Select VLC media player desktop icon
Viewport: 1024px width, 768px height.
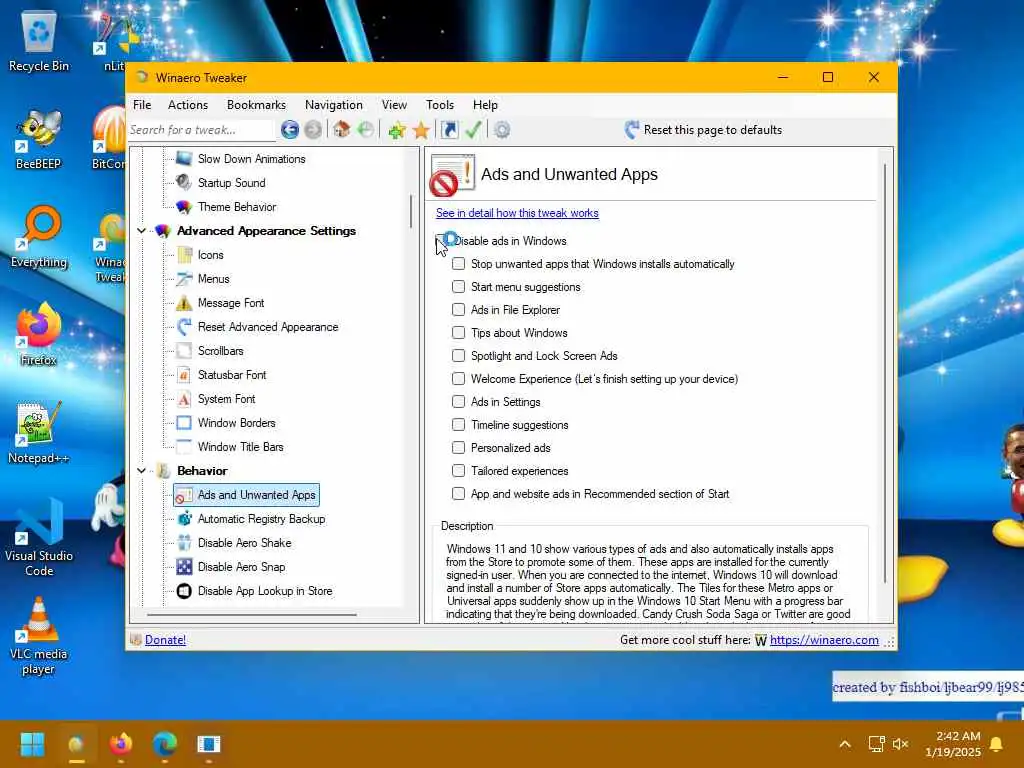click(39, 636)
